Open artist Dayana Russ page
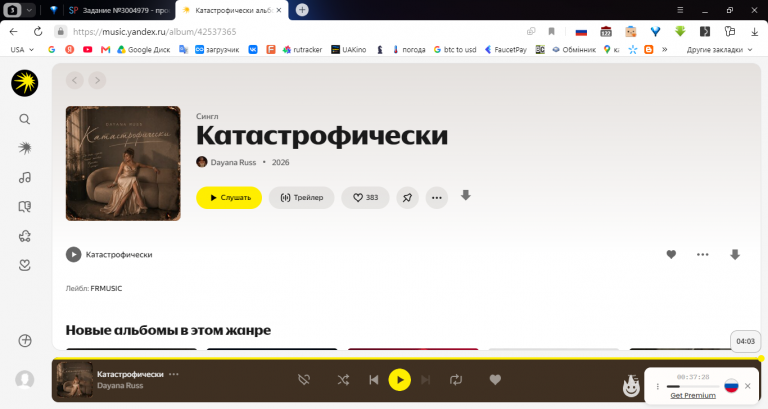Screen dimensions: 768x409 pyautogui.click(x=233, y=162)
